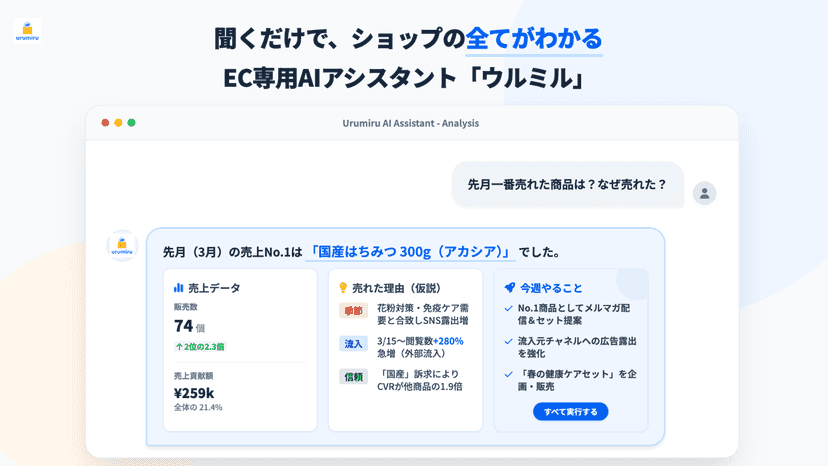Click the urumiru logo in the top-left corner

(27, 31)
